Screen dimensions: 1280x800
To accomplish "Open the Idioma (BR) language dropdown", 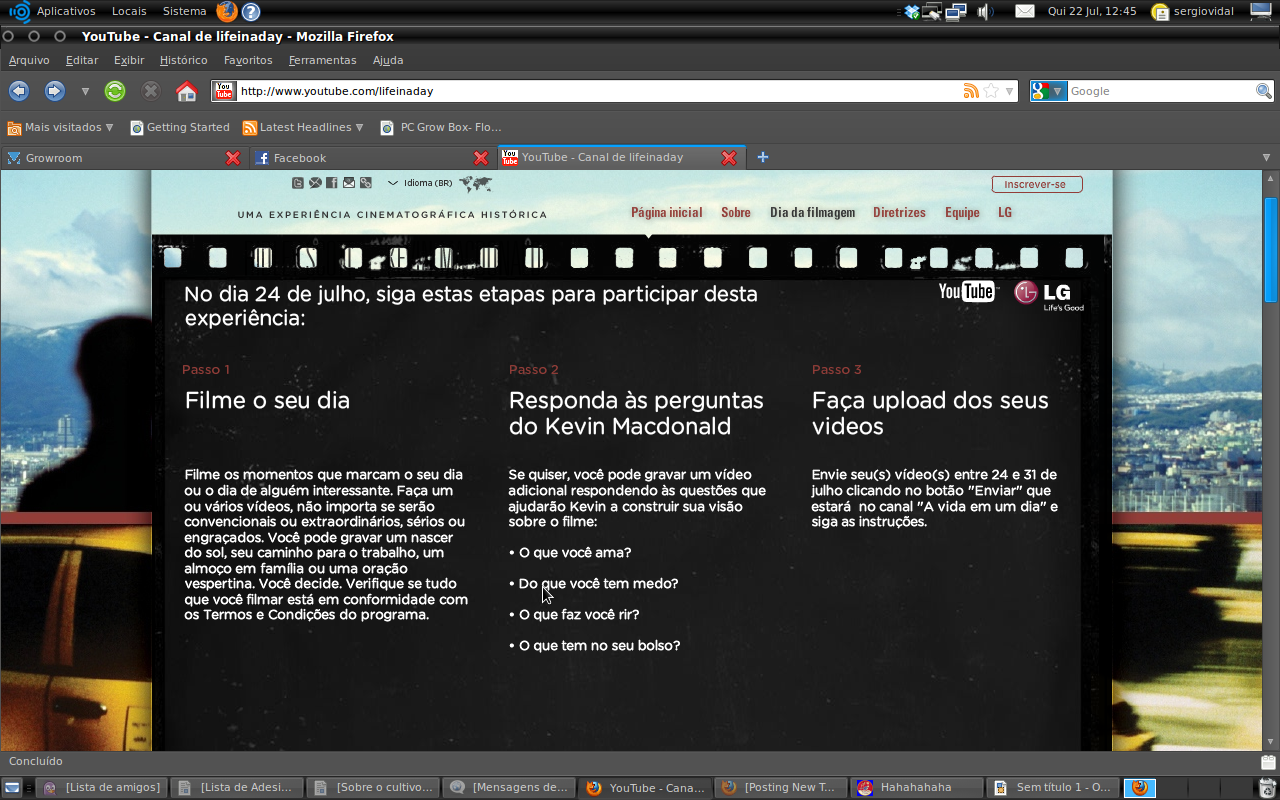I will (x=420, y=183).
